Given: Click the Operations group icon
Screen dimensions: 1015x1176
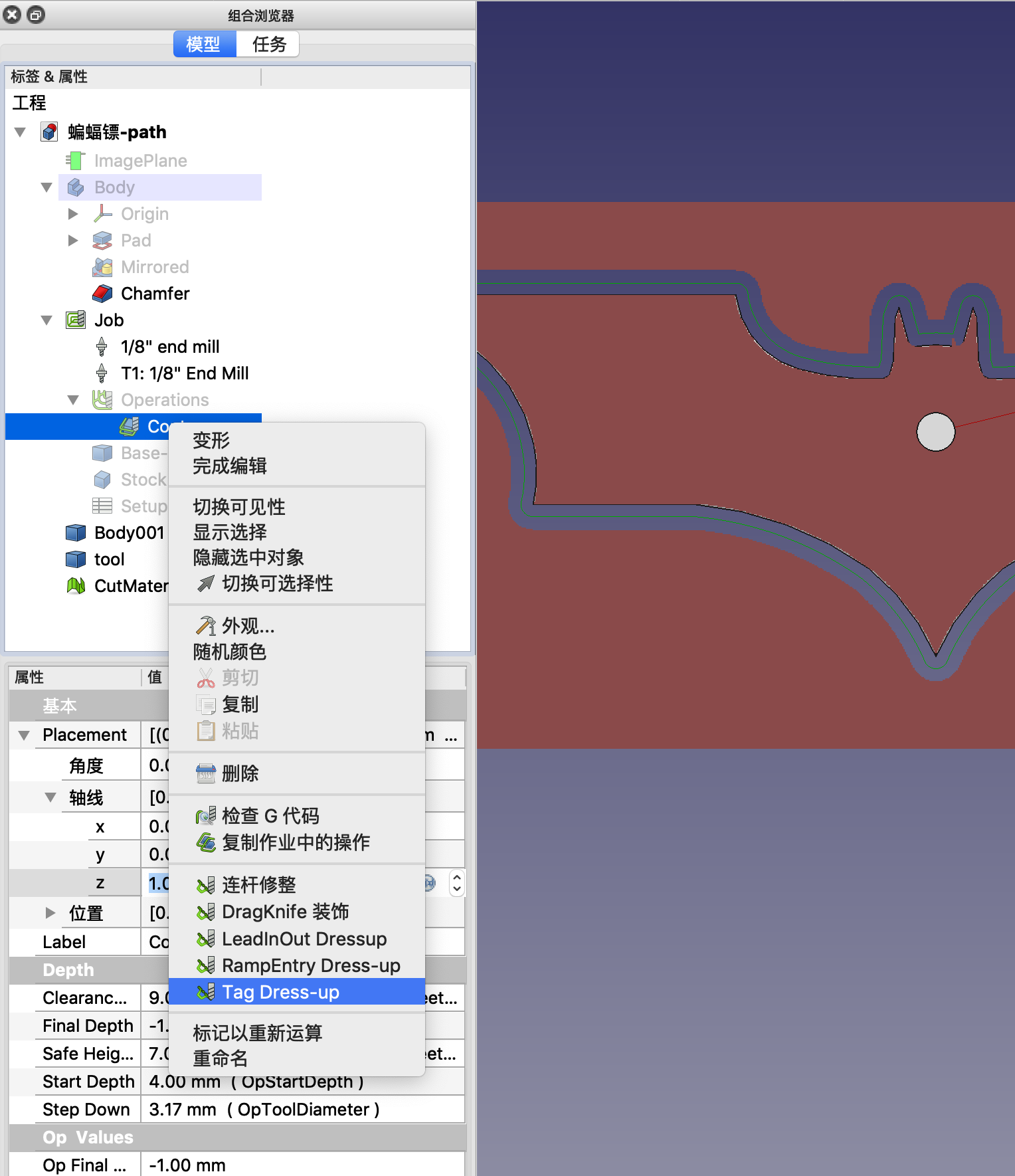Looking at the screenshot, I should [x=102, y=399].
